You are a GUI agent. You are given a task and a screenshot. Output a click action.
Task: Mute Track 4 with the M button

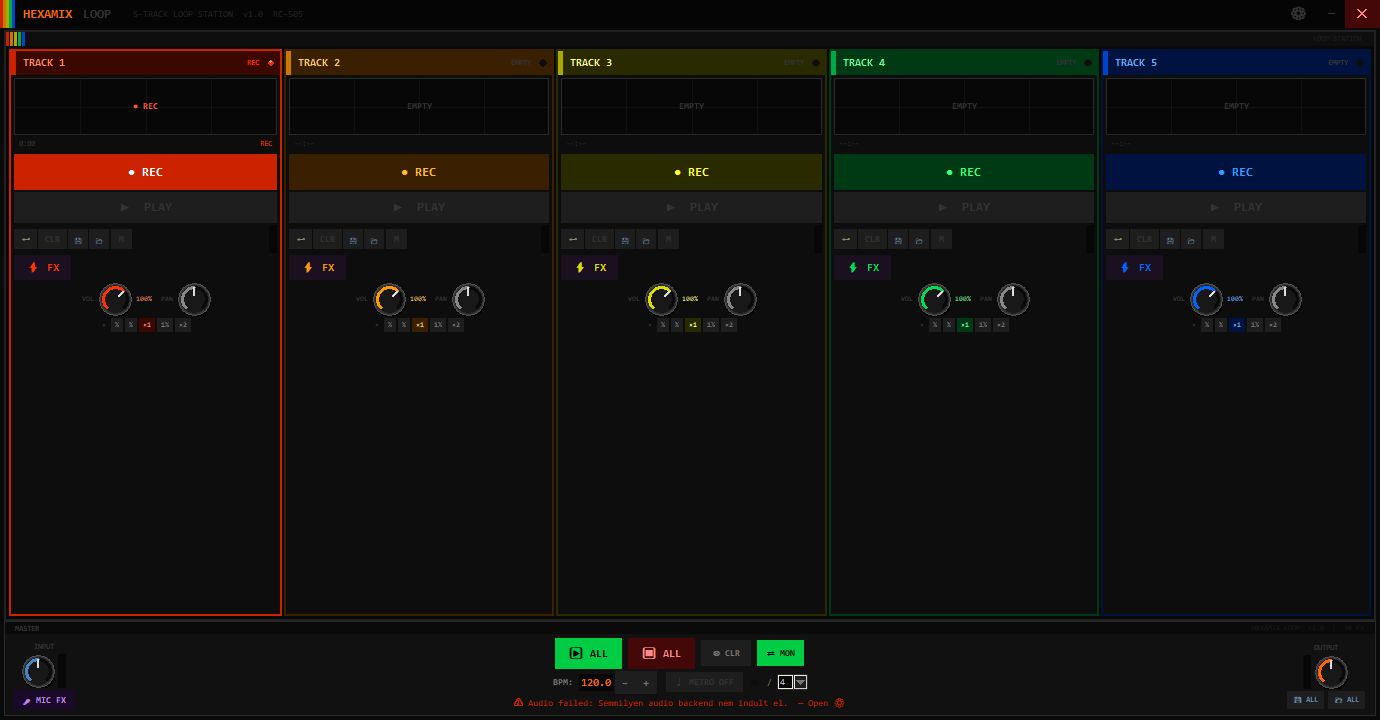click(941, 239)
